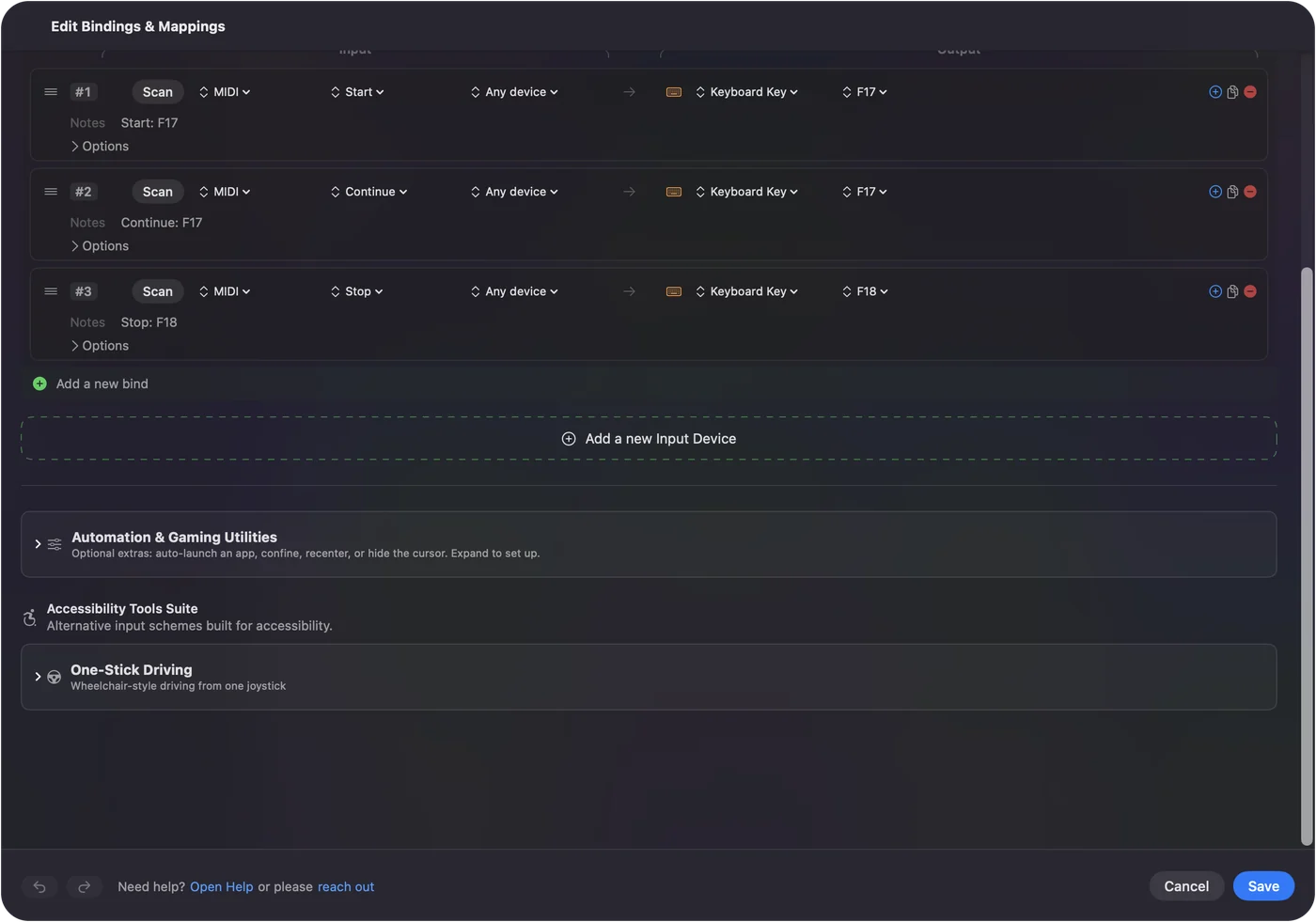Click the undo arrow button
Viewport: 1316px width, 922px height.
click(39, 886)
